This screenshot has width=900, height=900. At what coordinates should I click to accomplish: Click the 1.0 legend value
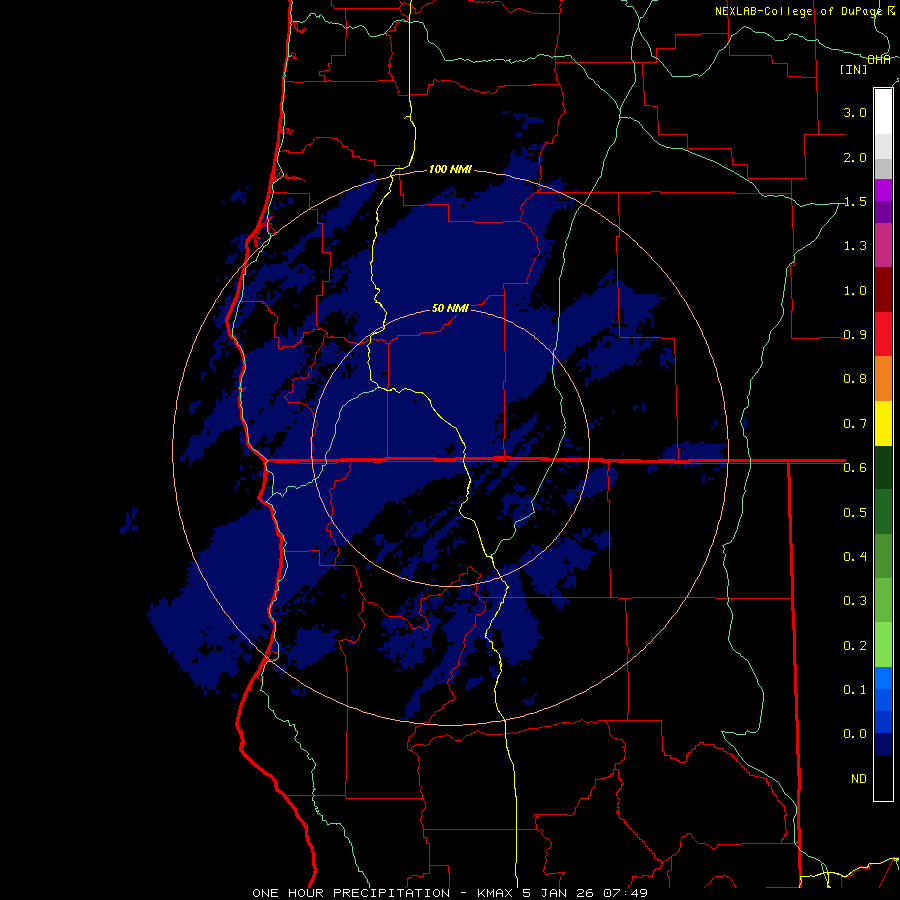pos(855,290)
